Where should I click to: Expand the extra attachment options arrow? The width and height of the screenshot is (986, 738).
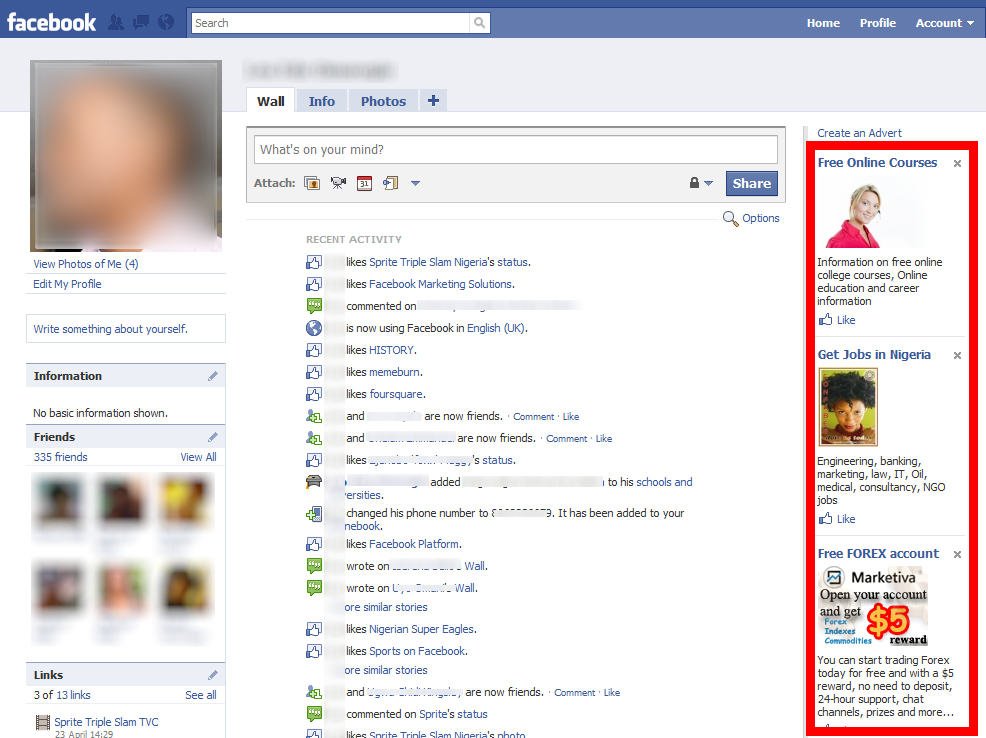(x=415, y=184)
